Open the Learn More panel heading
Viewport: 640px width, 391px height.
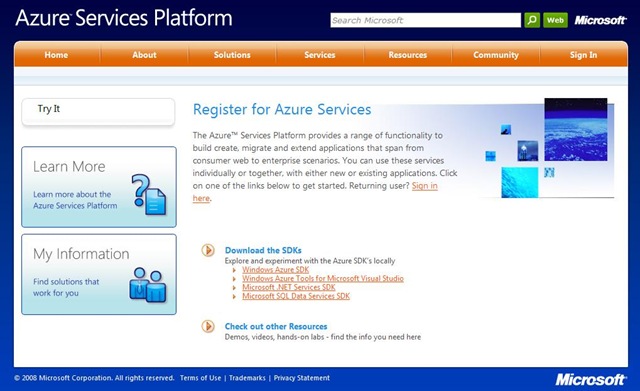point(69,167)
